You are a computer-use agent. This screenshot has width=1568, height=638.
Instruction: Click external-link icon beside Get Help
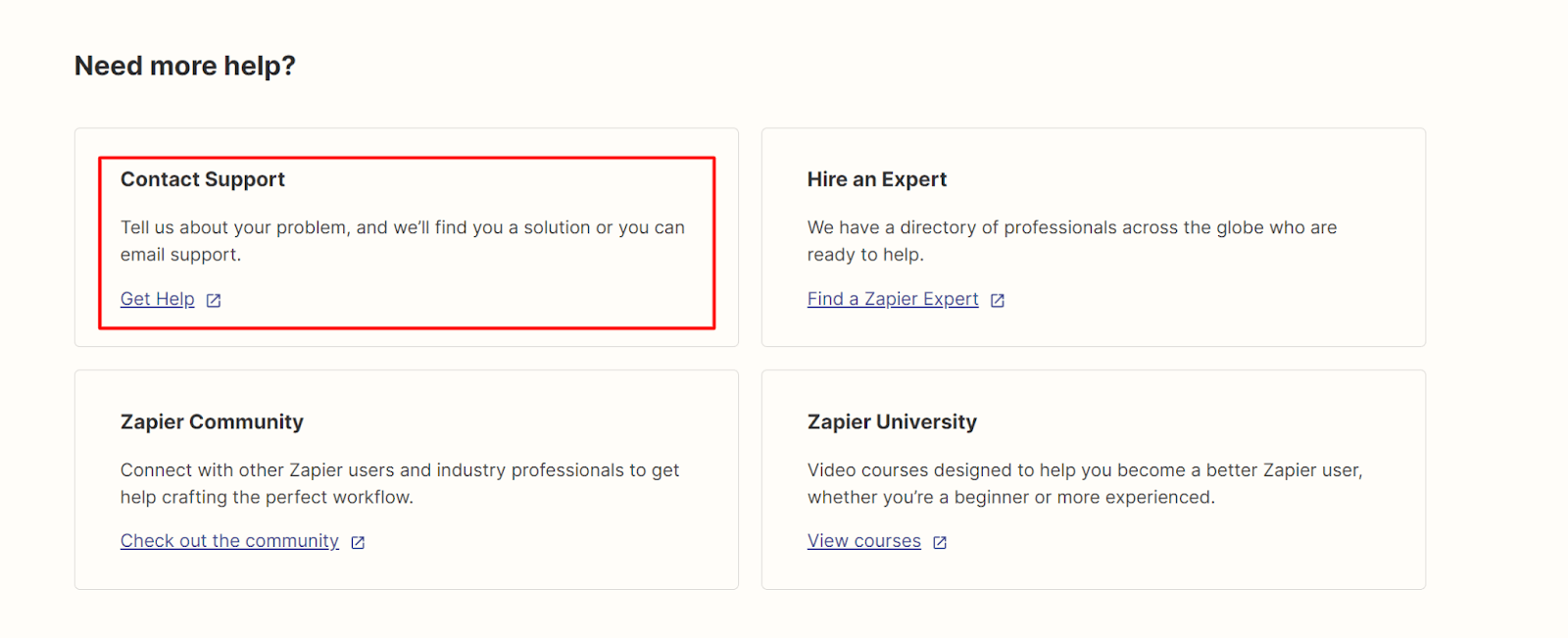(x=214, y=301)
